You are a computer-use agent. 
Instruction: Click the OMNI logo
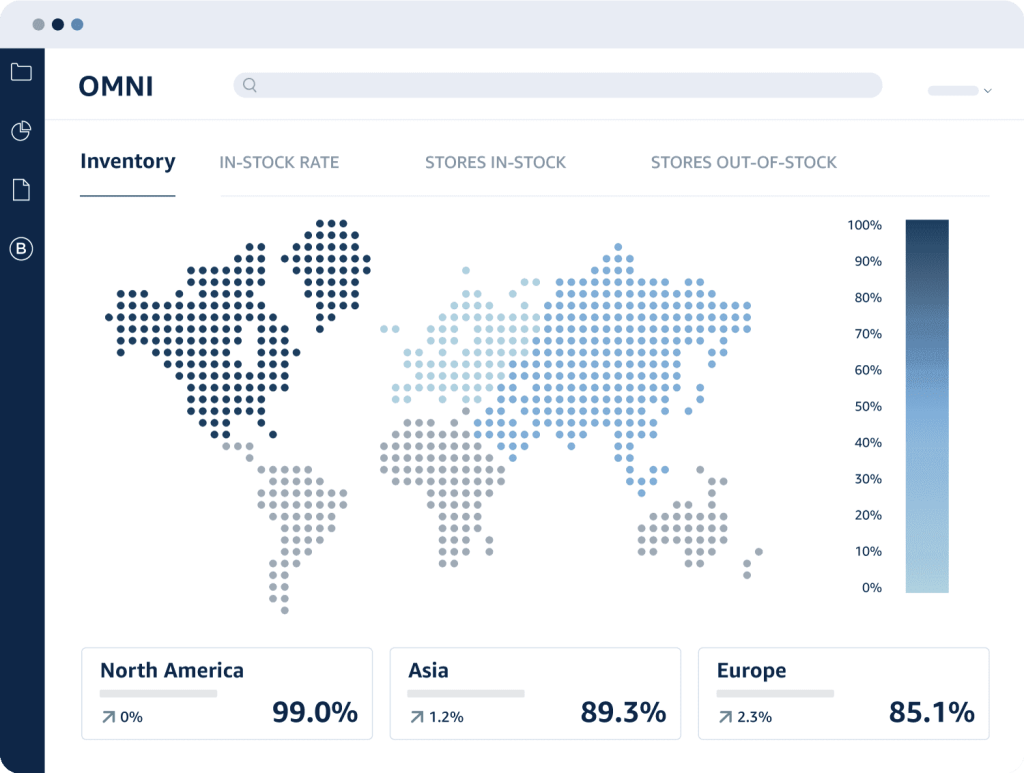click(x=116, y=86)
